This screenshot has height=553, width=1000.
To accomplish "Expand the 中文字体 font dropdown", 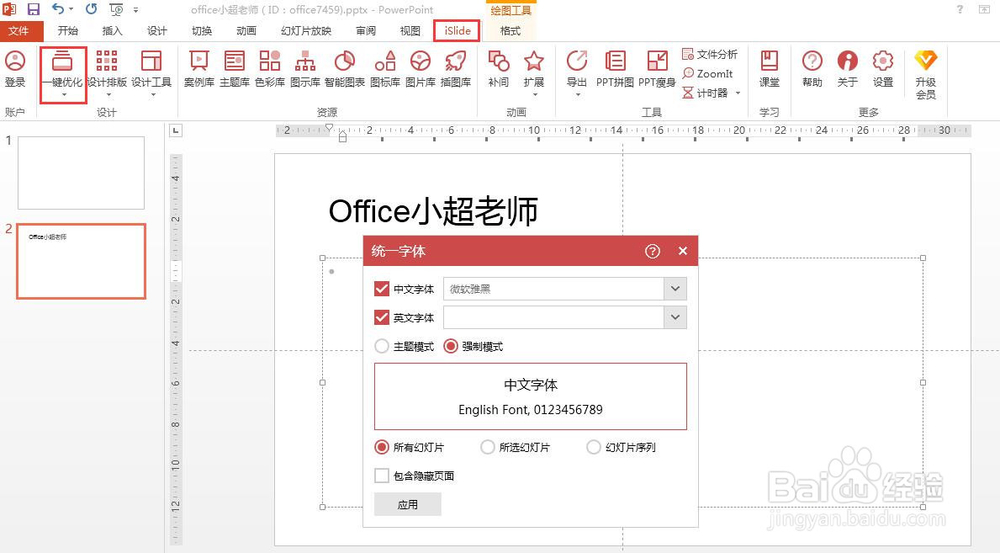I will pos(675,289).
